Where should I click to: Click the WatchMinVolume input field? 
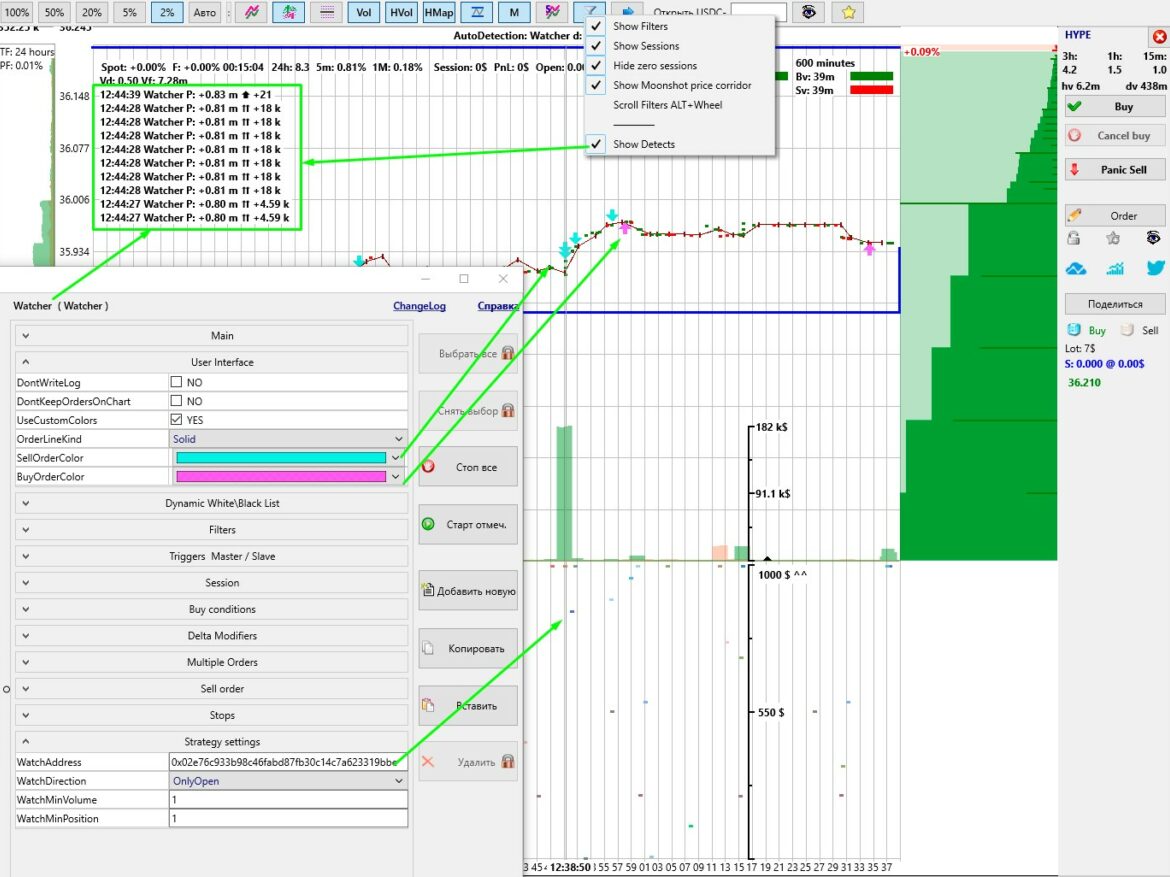pyautogui.click(x=288, y=800)
